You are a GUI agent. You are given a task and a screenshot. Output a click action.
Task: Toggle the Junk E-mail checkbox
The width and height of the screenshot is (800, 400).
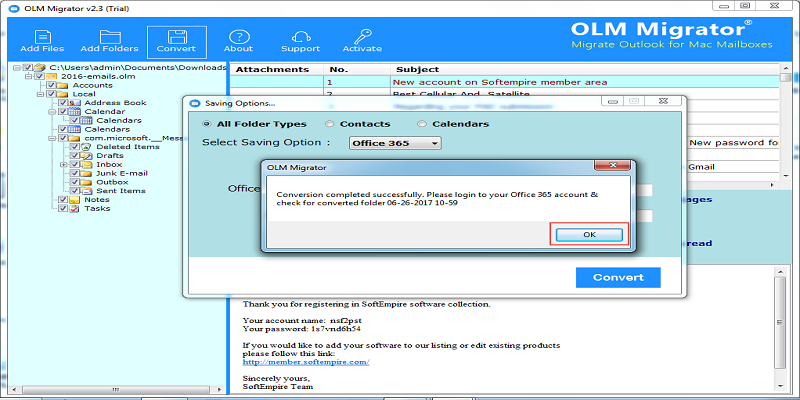75,173
